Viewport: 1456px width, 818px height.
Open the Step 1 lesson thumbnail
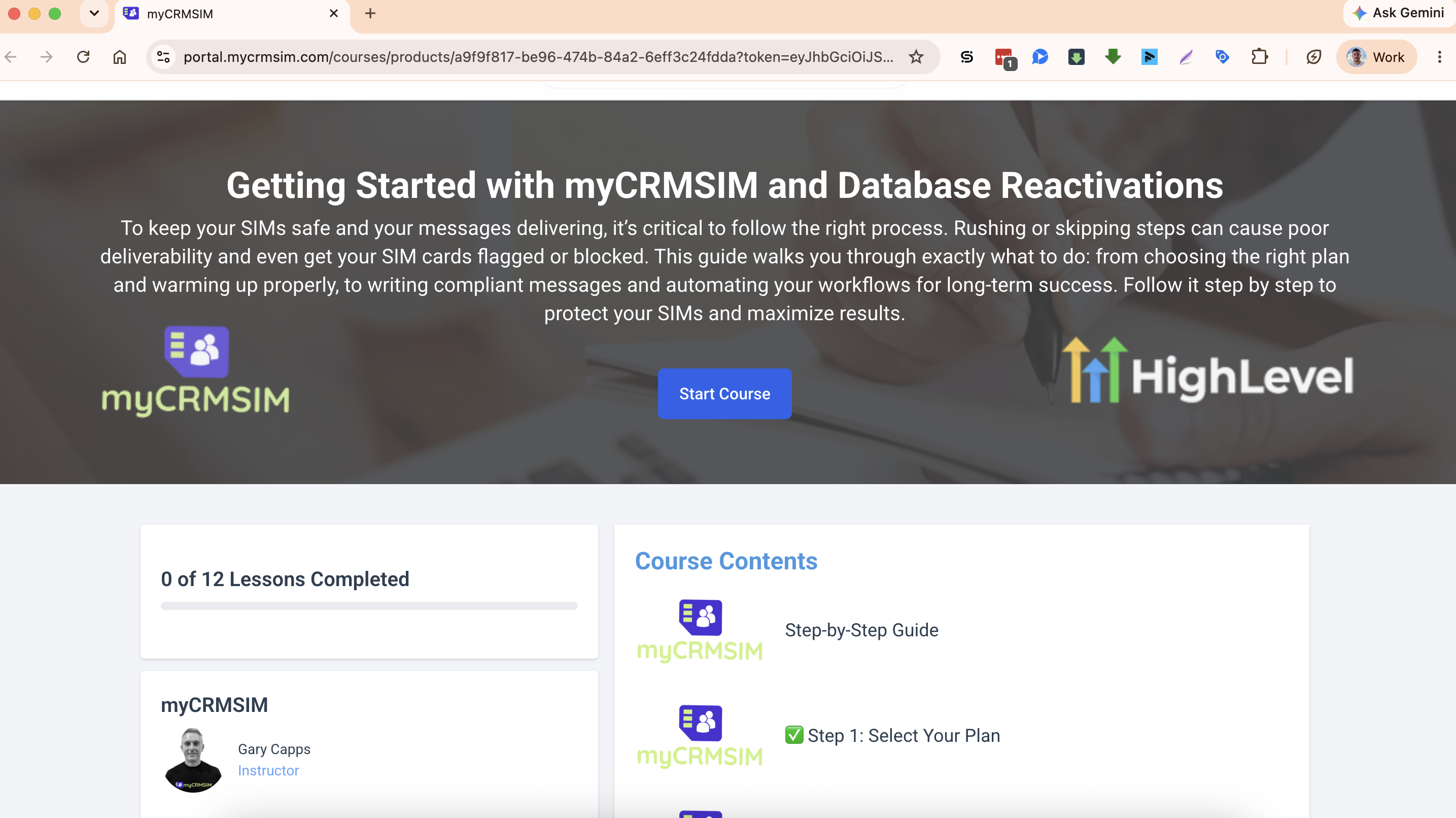point(700,736)
